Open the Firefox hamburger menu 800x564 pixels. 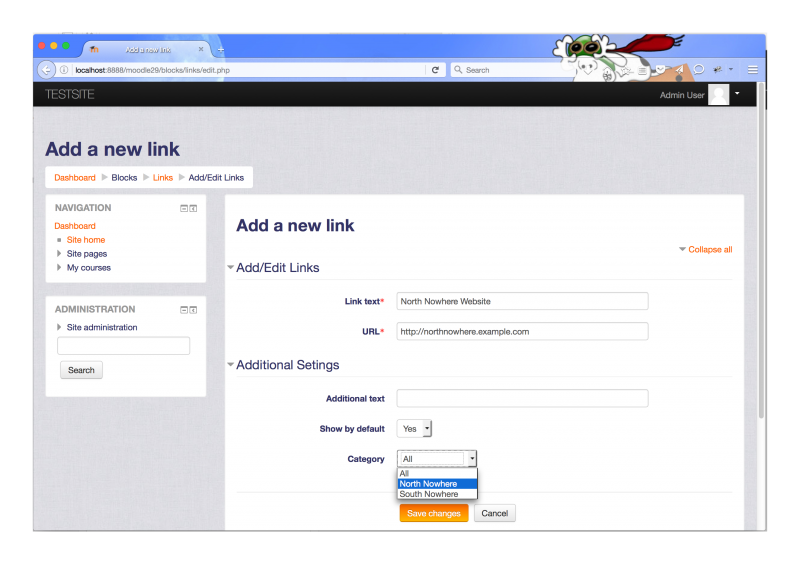pos(753,70)
